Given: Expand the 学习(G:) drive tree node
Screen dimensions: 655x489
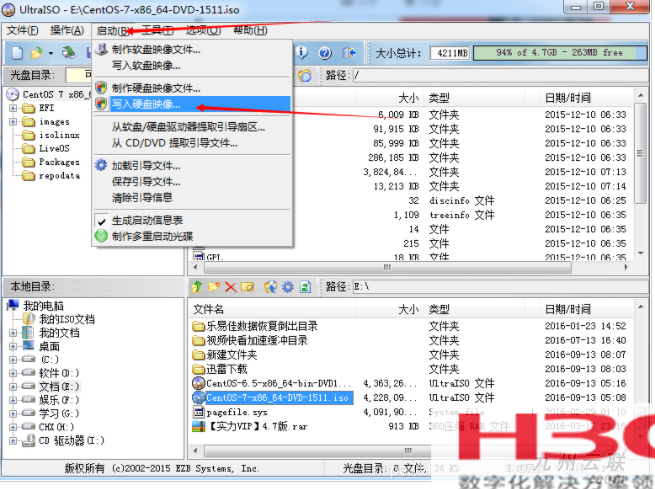Looking at the screenshot, I should click(x=13, y=413).
